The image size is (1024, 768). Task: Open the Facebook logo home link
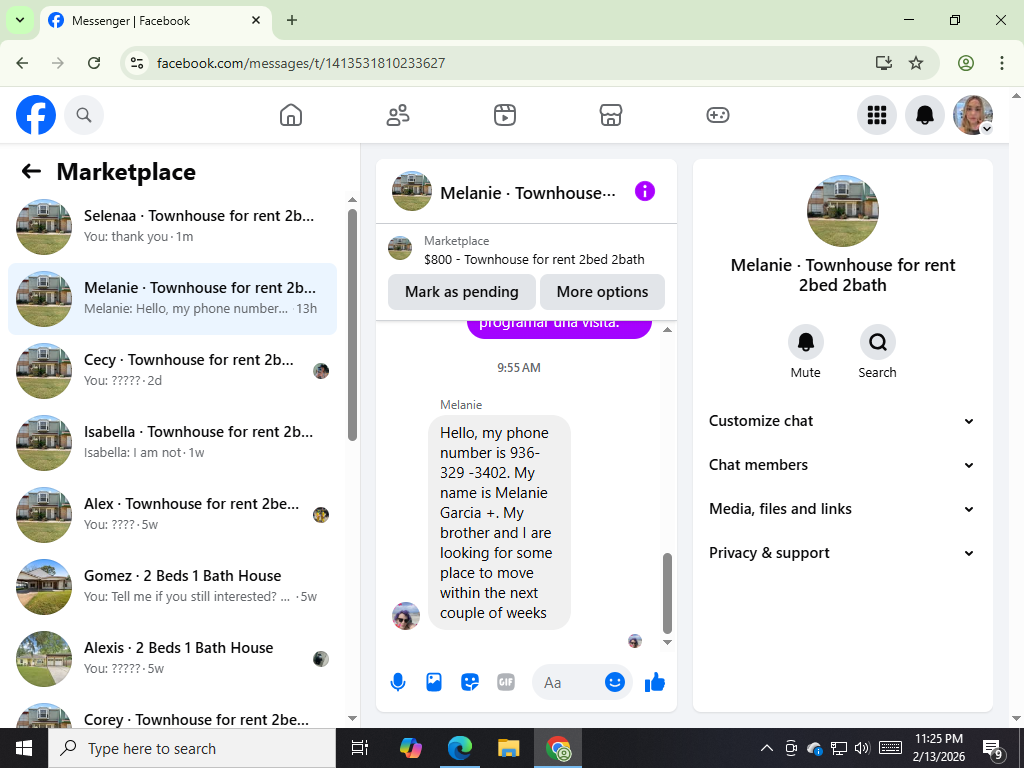[x=36, y=115]
